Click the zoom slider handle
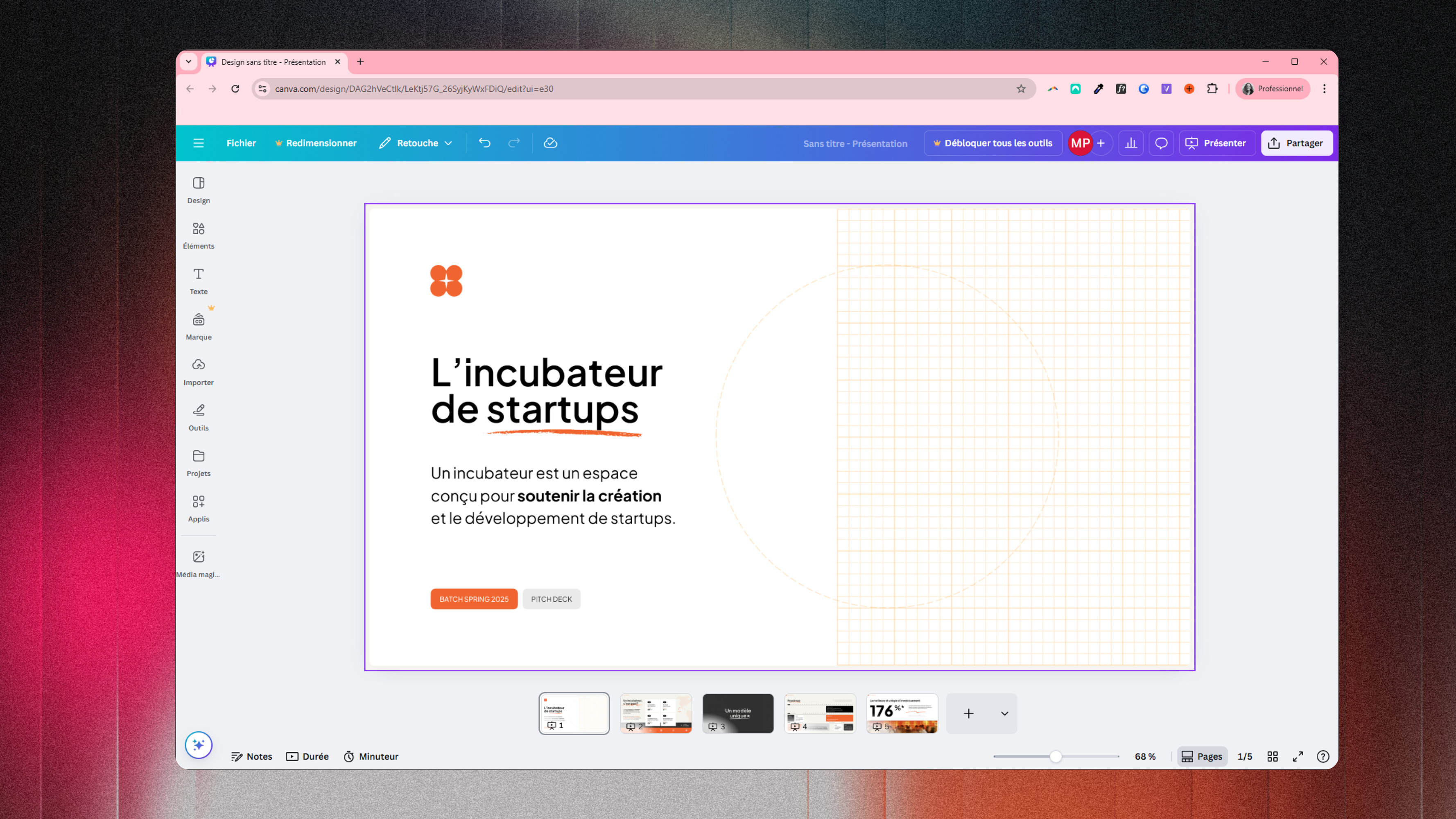 tap(1055, 756)
